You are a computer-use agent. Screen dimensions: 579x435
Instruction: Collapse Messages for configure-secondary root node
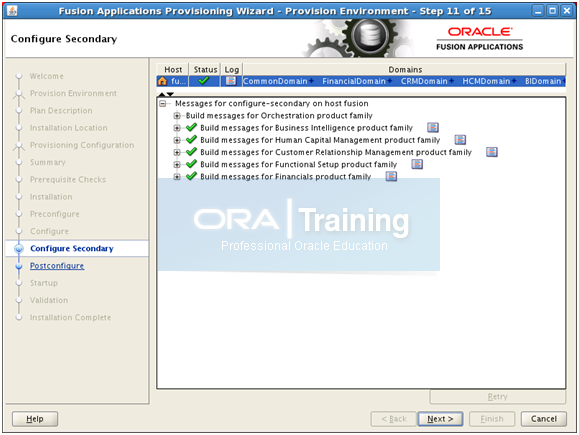(162, 104)
